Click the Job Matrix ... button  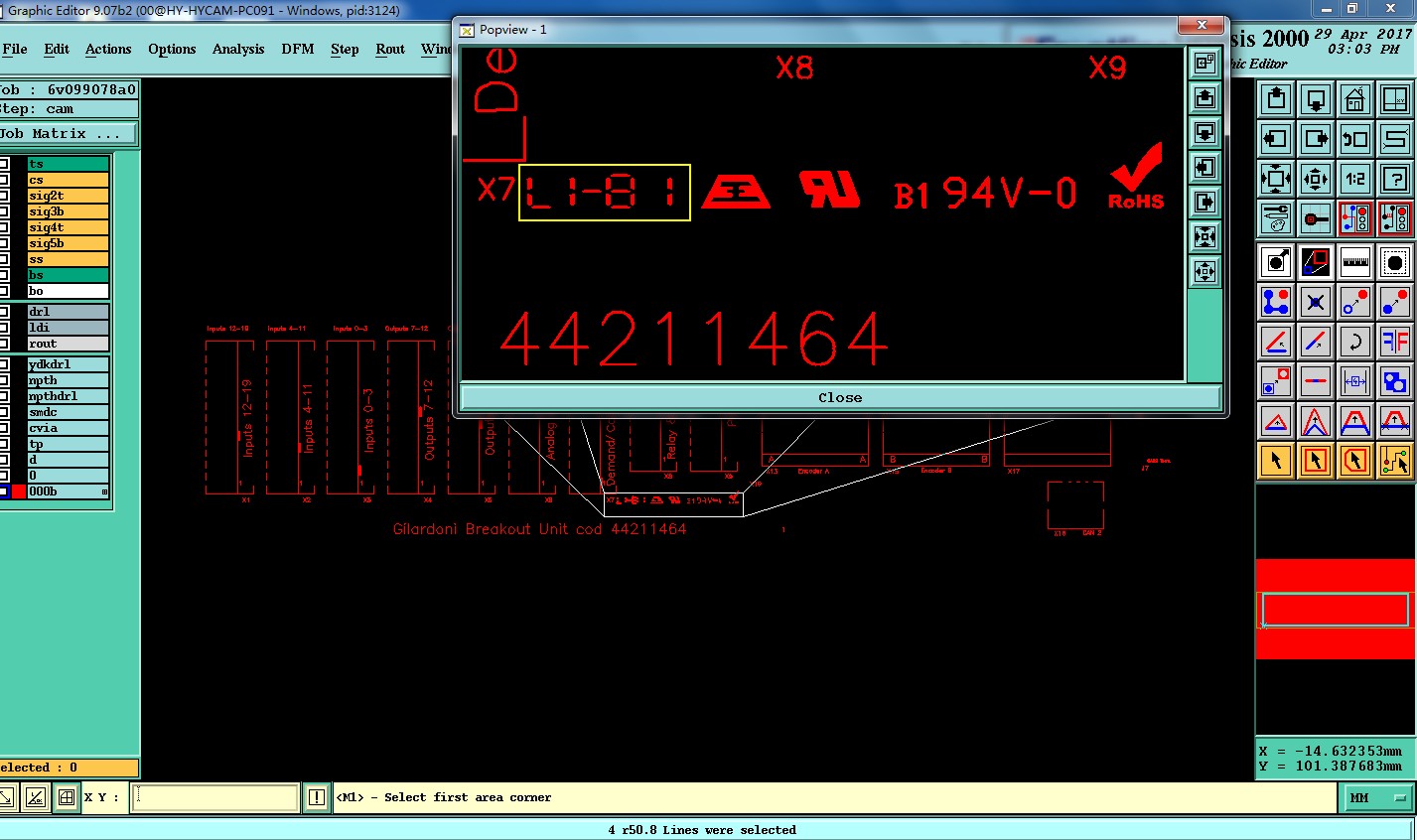68,133
